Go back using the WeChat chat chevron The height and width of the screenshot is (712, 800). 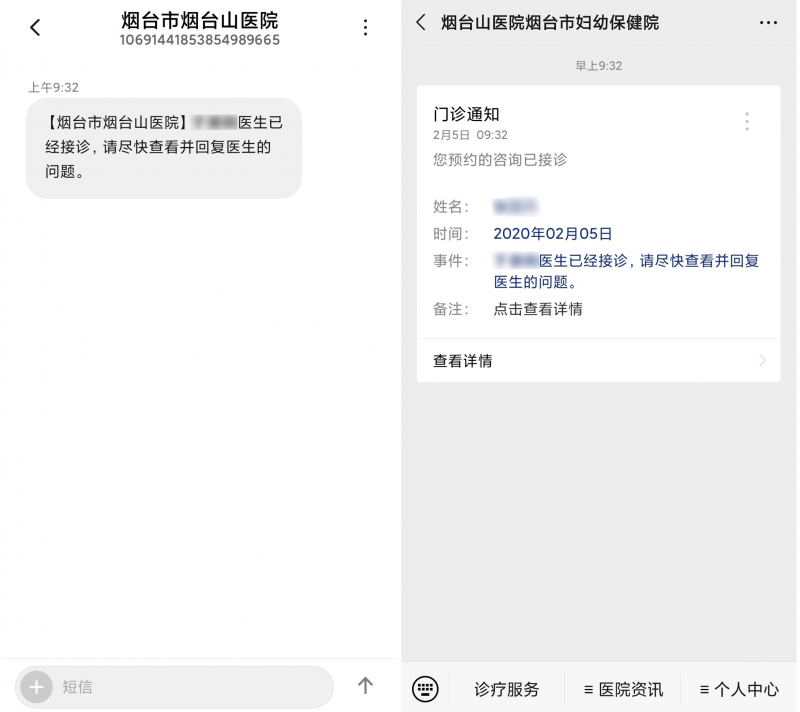(421, 22)
